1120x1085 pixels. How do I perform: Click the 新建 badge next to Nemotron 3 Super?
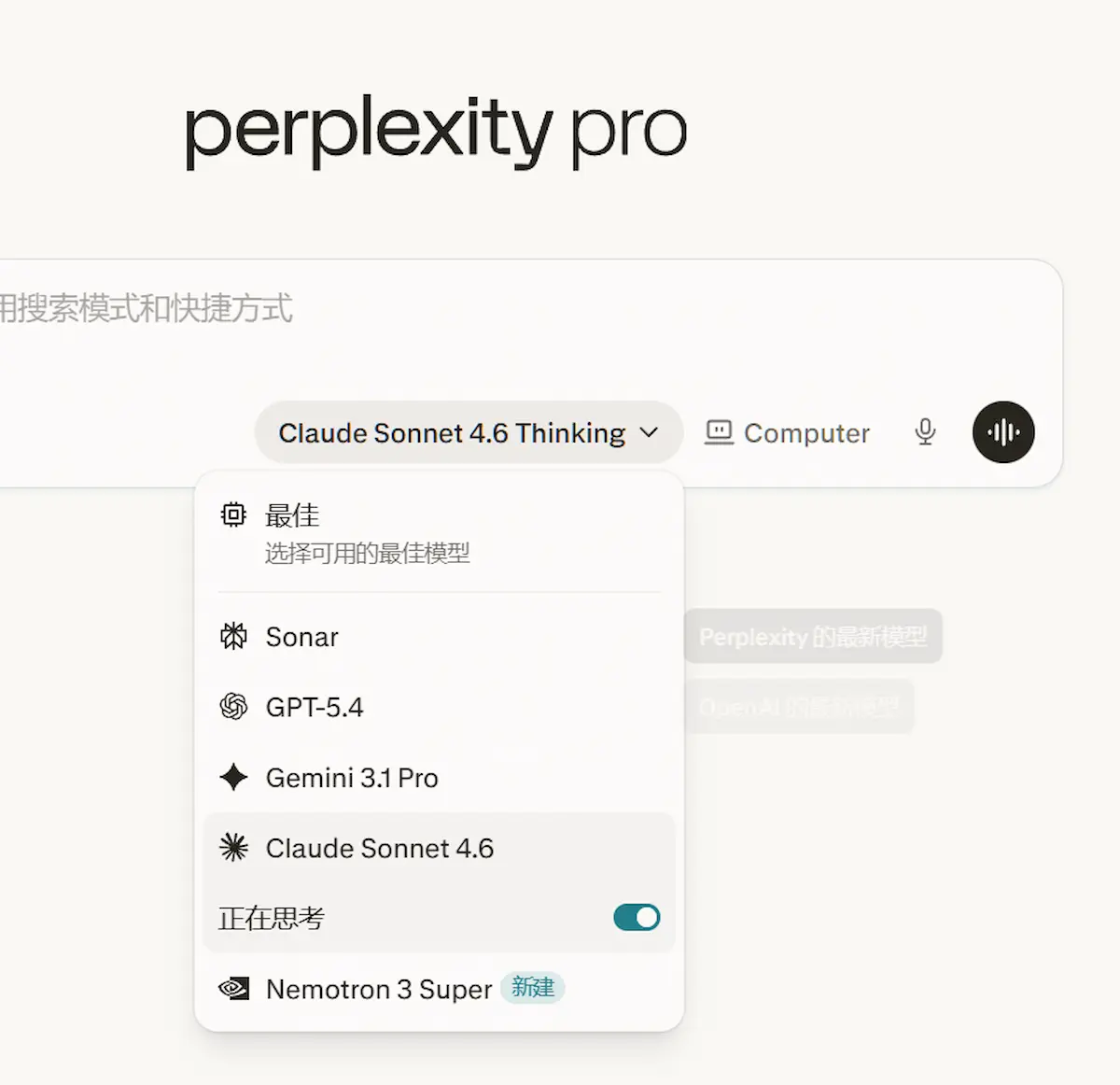click(532, 988)
